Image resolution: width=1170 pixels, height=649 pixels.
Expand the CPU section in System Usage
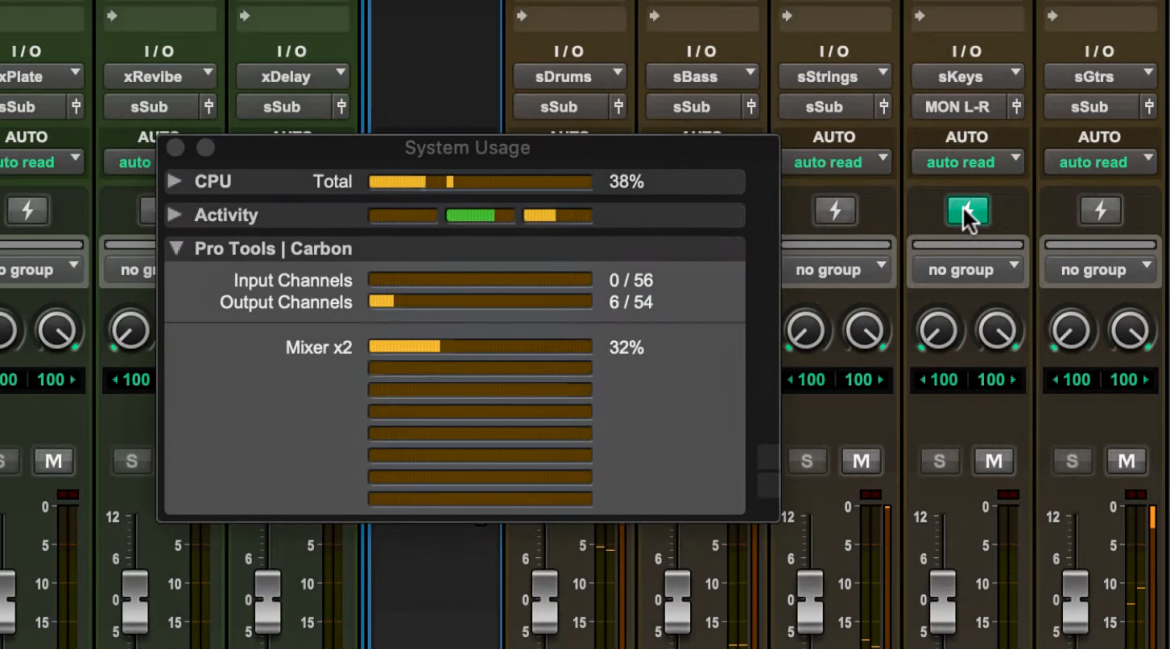(175, 181)
